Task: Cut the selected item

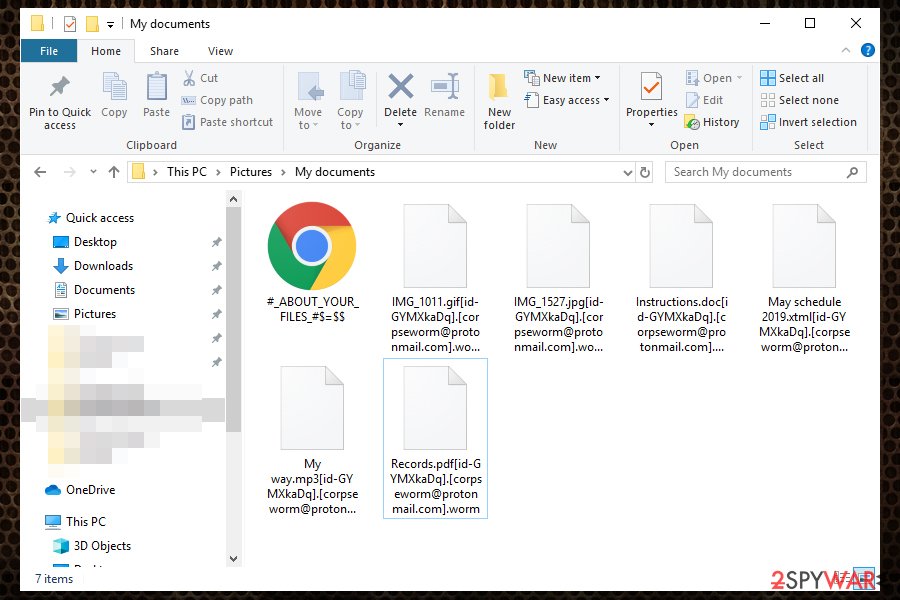Action: (200, 78)
